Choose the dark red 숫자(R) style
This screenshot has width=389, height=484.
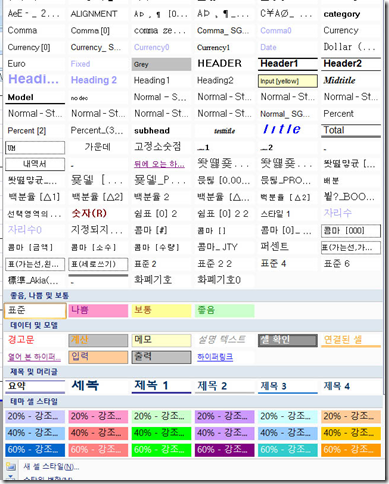[x=98, y=214]
